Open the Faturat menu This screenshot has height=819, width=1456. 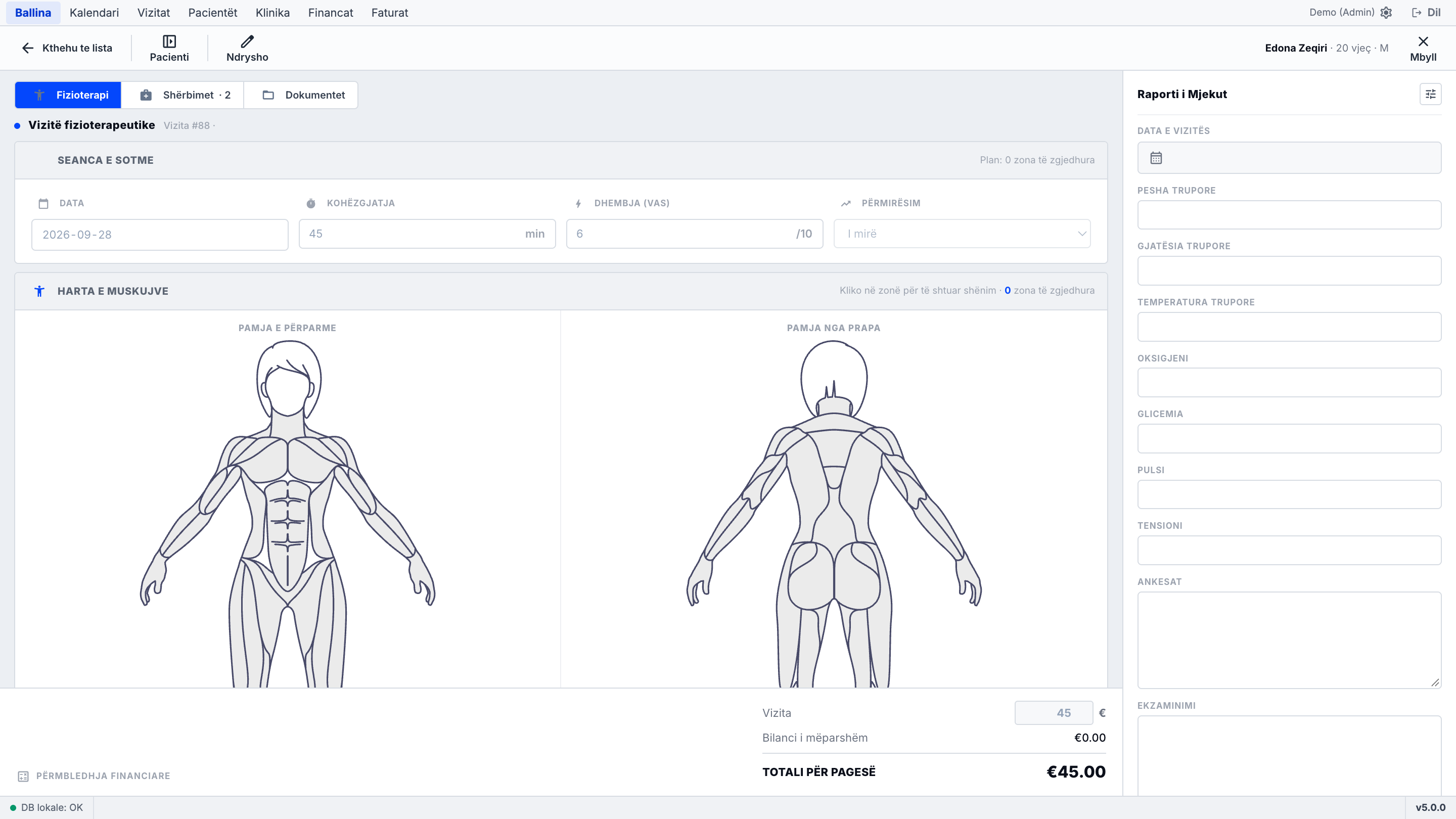[x=389, y=13]
